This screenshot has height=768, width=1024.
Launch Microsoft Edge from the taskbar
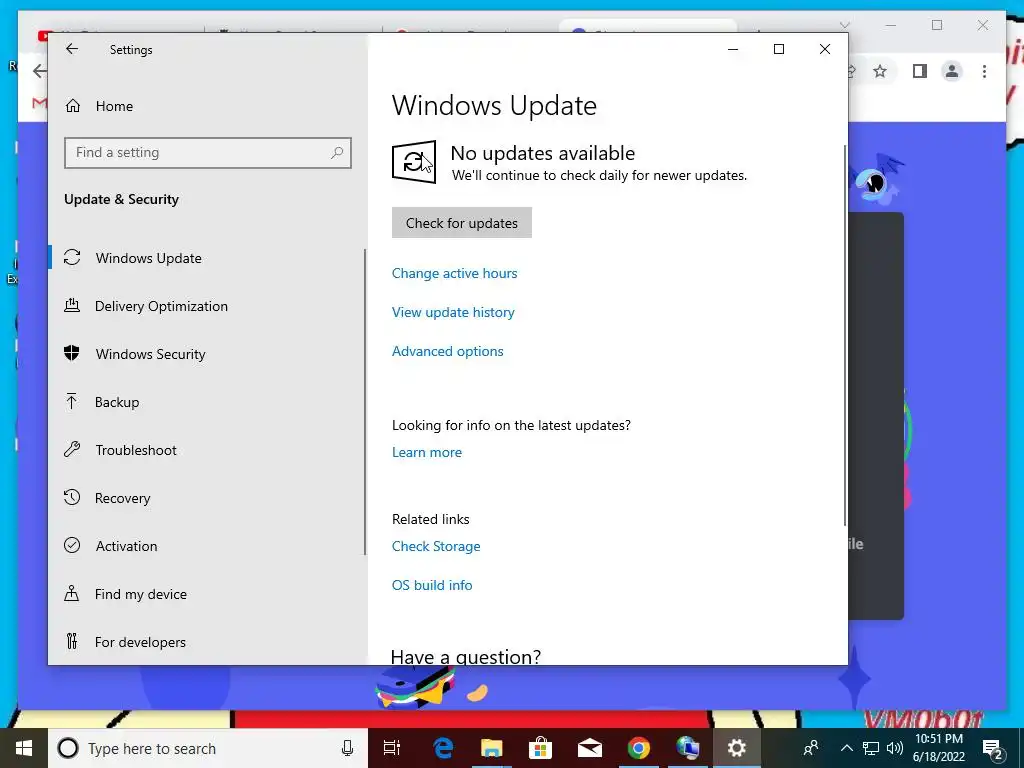(443, 748)
